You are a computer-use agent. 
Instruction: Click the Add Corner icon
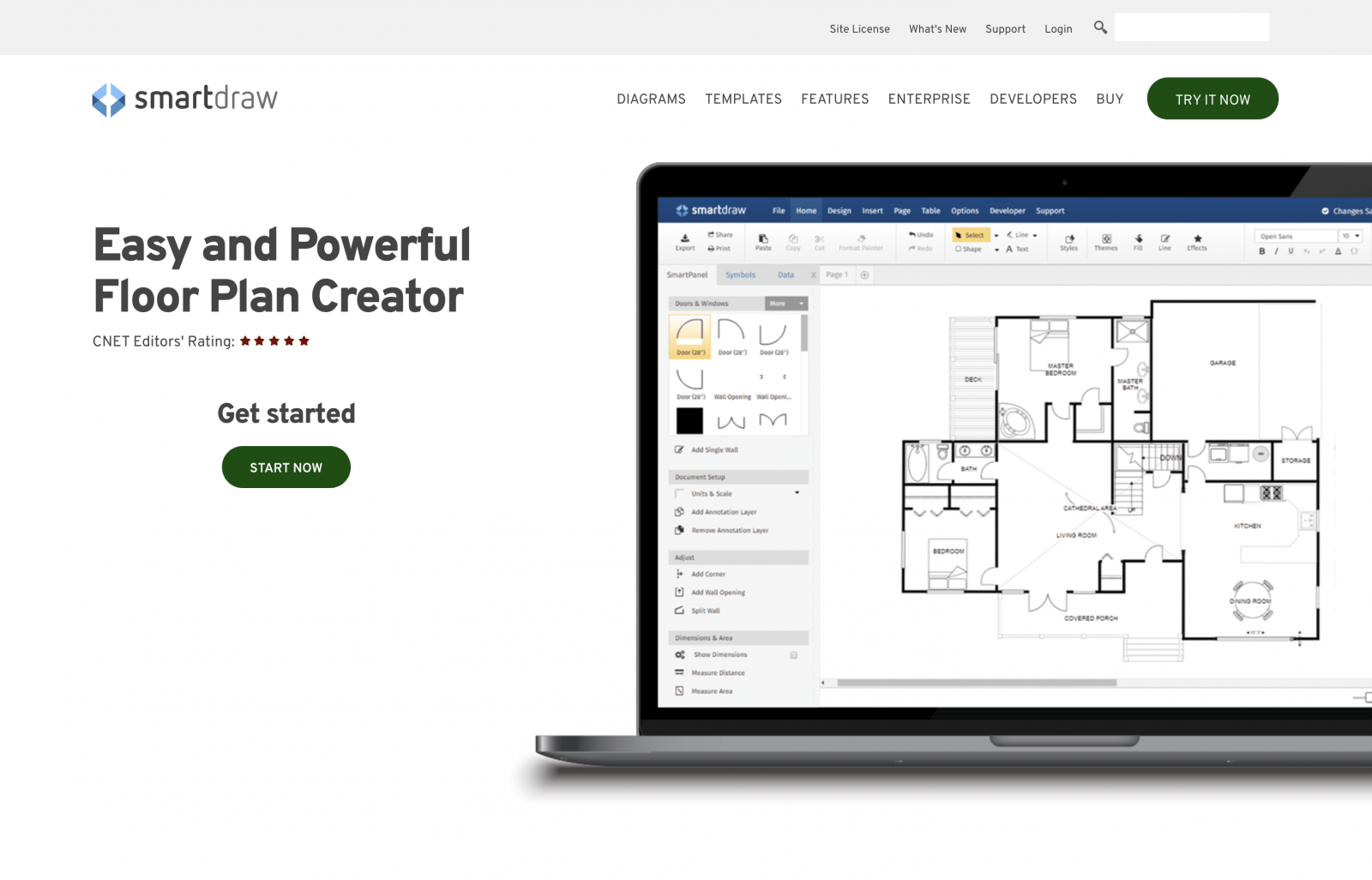tap(679, 574)
